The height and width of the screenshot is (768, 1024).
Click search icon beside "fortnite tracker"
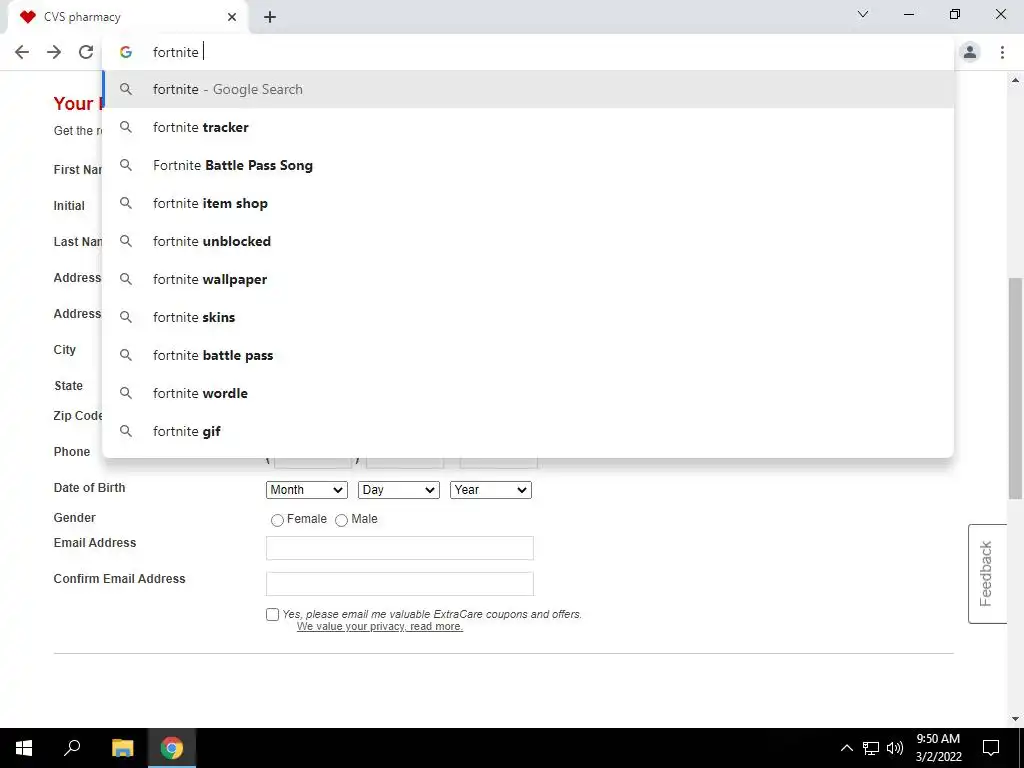click(x=126, y=127)
